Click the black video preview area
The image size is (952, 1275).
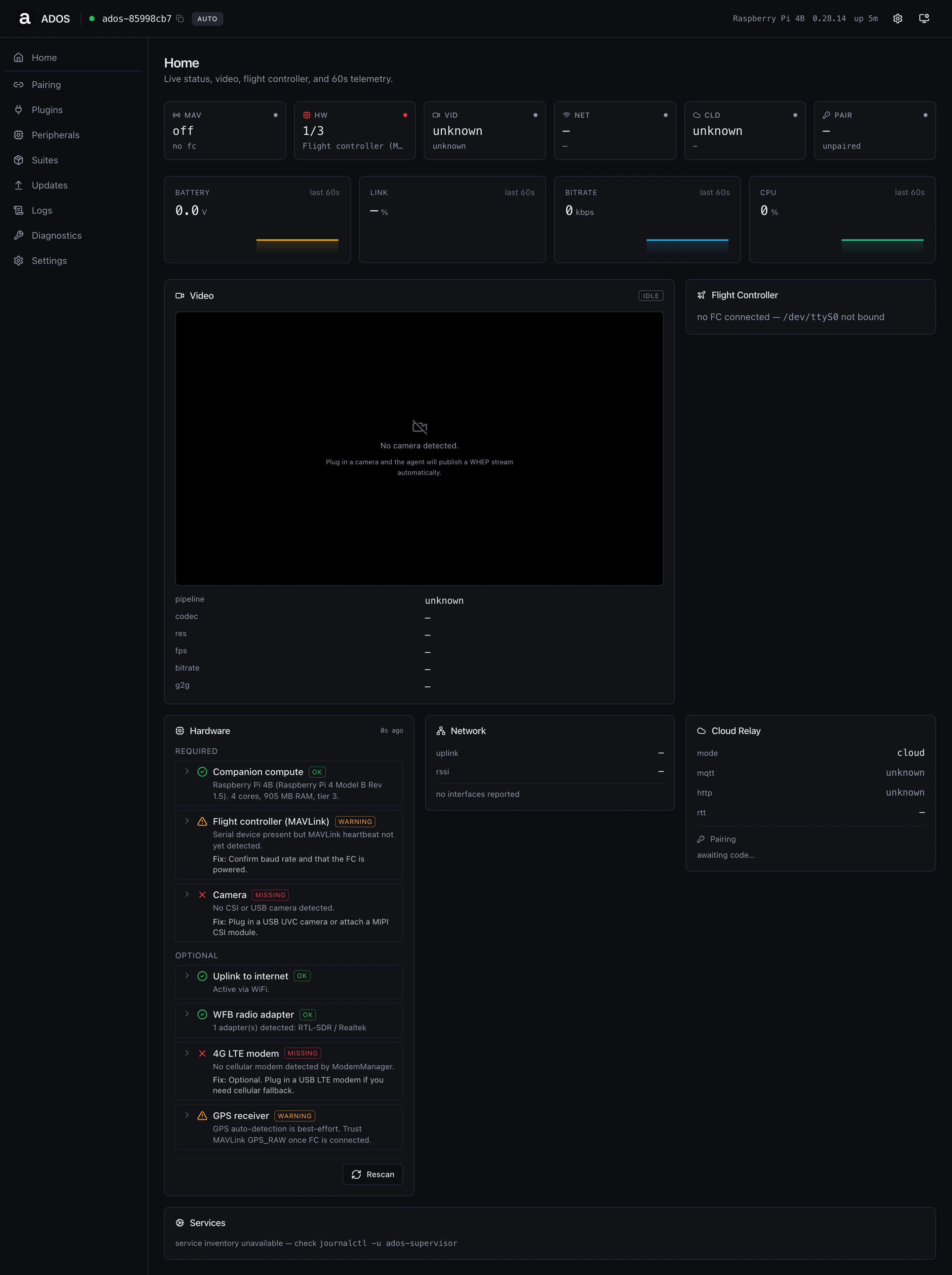click(419, 449)
